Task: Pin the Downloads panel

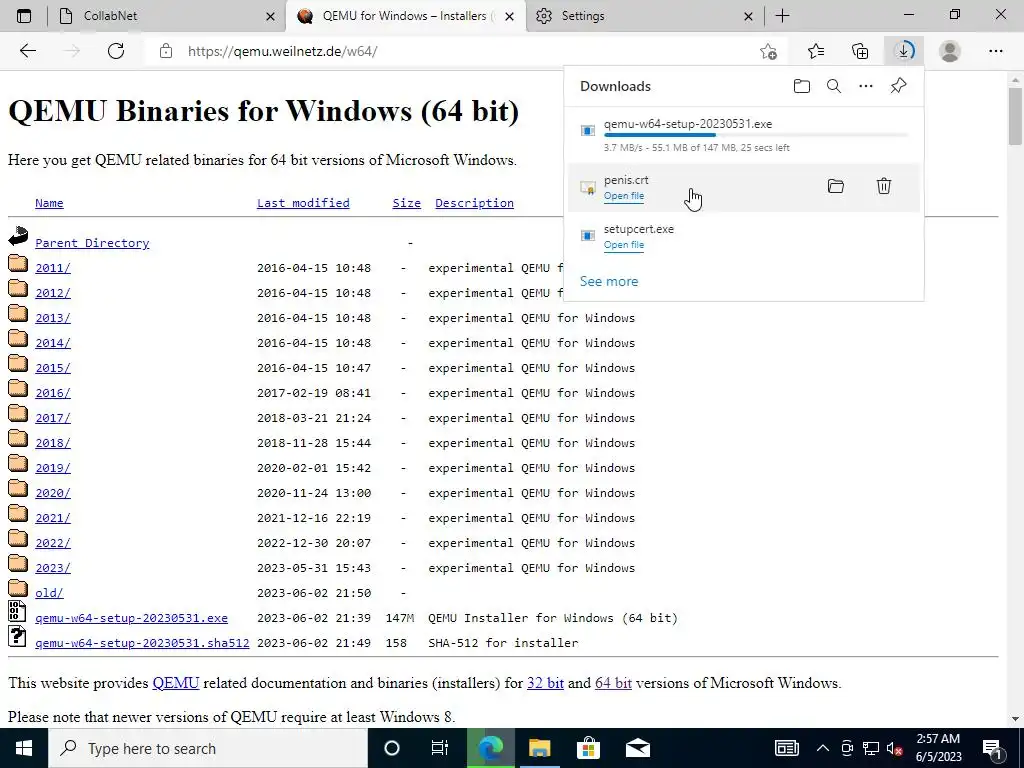Action: pyautogui.click(x=899, y=86)
